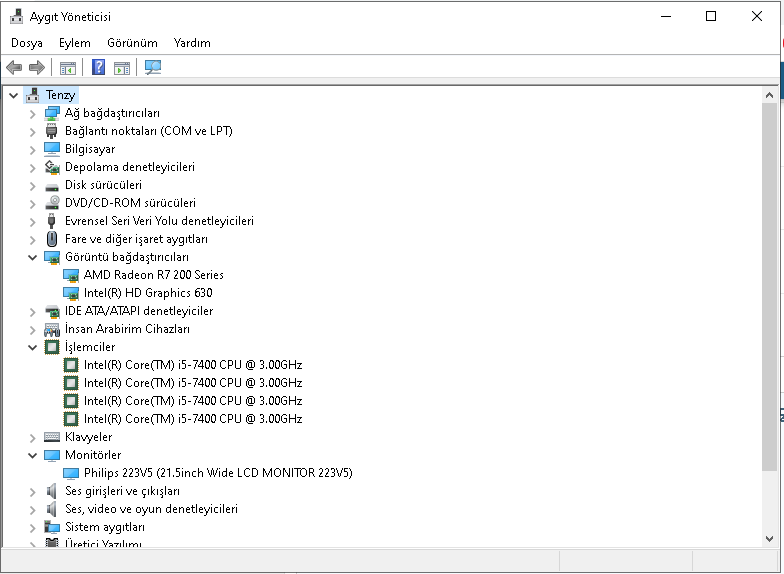Select Philips 223V5 monitor entry

tap(218, 473)
